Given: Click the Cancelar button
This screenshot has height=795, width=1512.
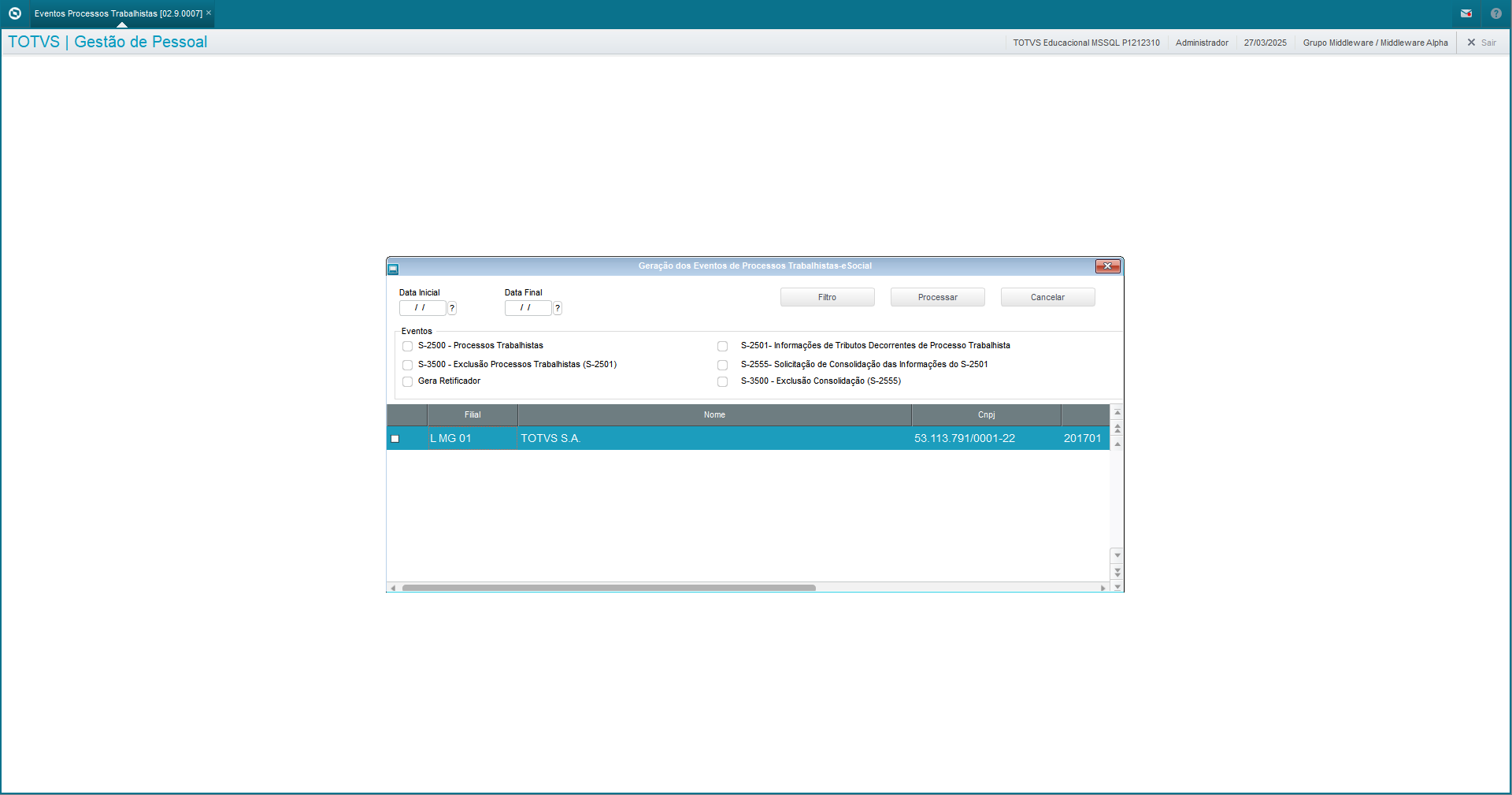Looking at the screenshot, I should (x=1047, y=297).
